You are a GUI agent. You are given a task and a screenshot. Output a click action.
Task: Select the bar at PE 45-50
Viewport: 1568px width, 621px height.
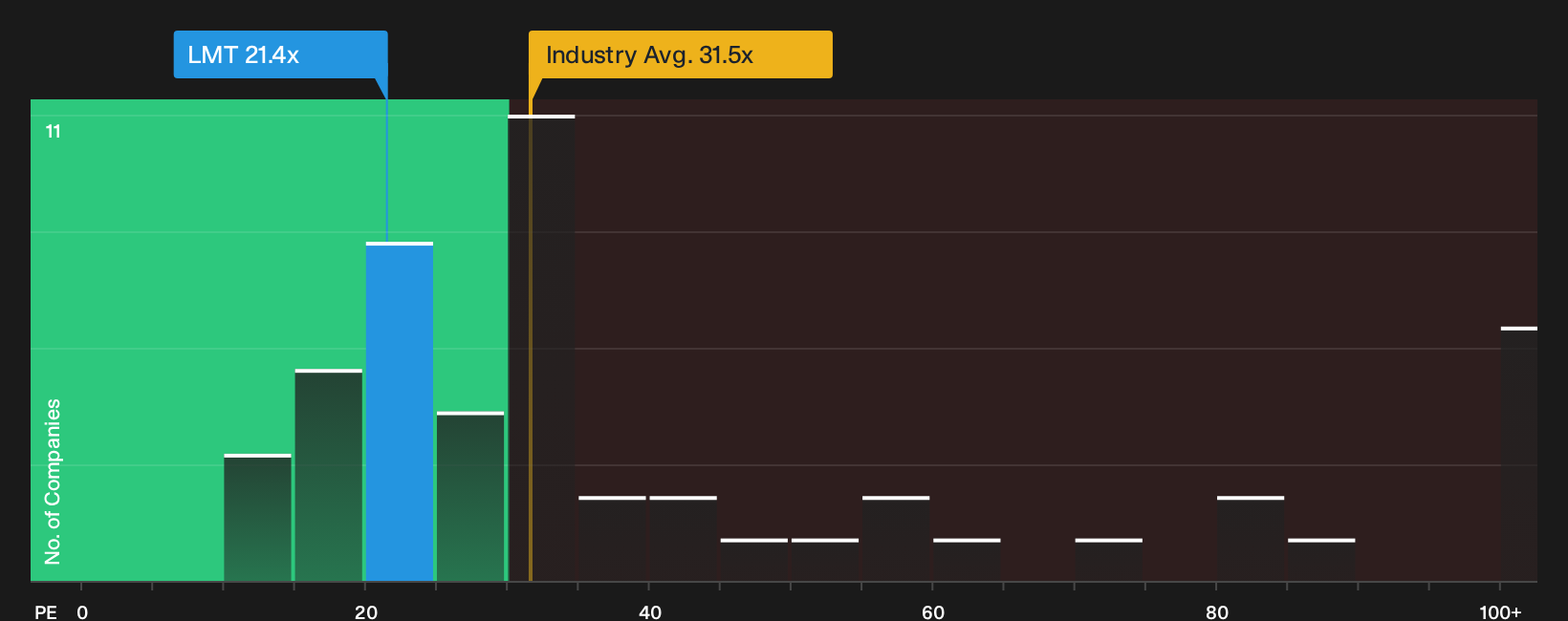coord(754,560)
